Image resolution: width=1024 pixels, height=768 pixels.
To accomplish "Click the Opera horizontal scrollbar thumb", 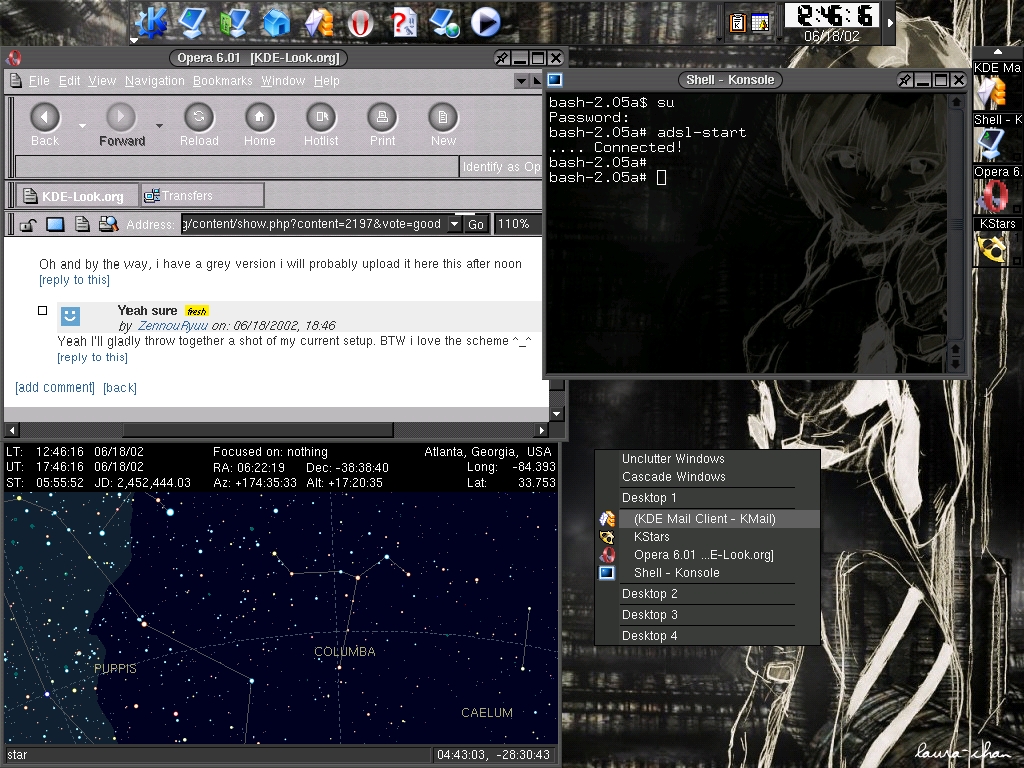I will [x=258, y=430].
